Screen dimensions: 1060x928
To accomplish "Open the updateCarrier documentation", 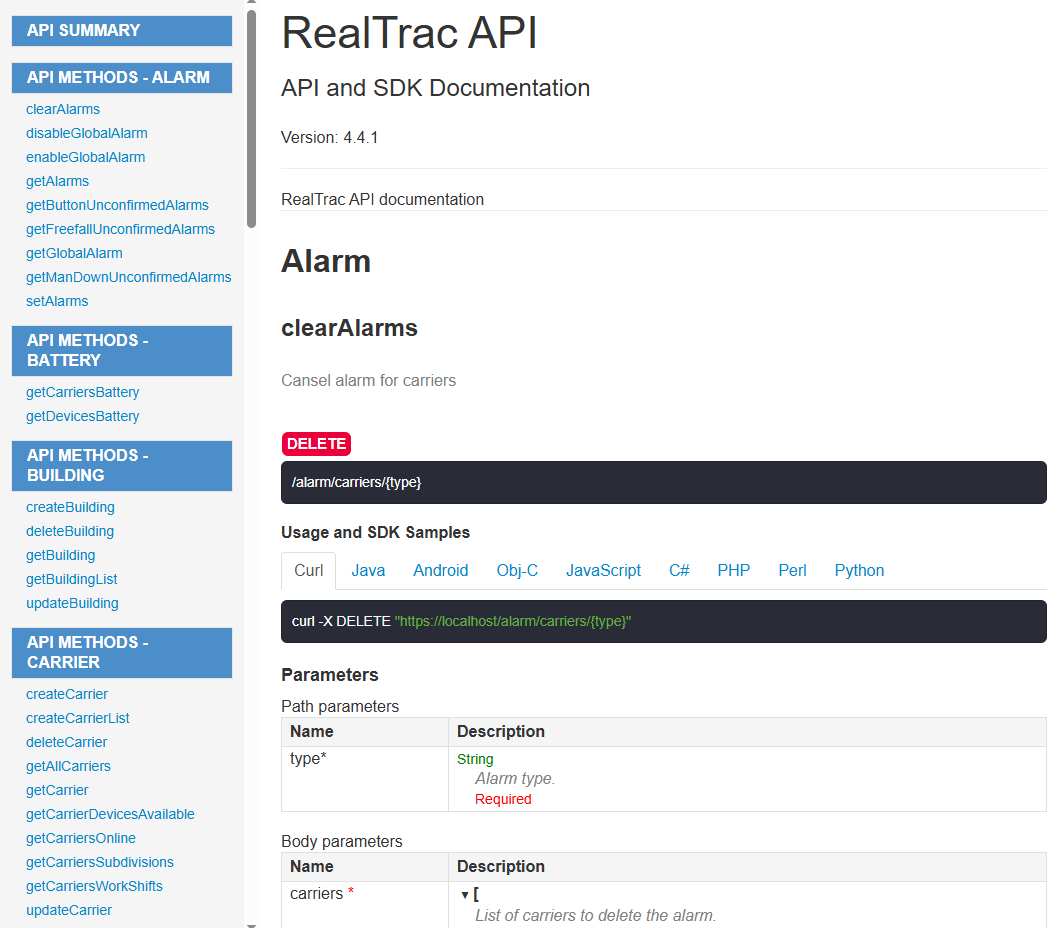I will point(68,910).
